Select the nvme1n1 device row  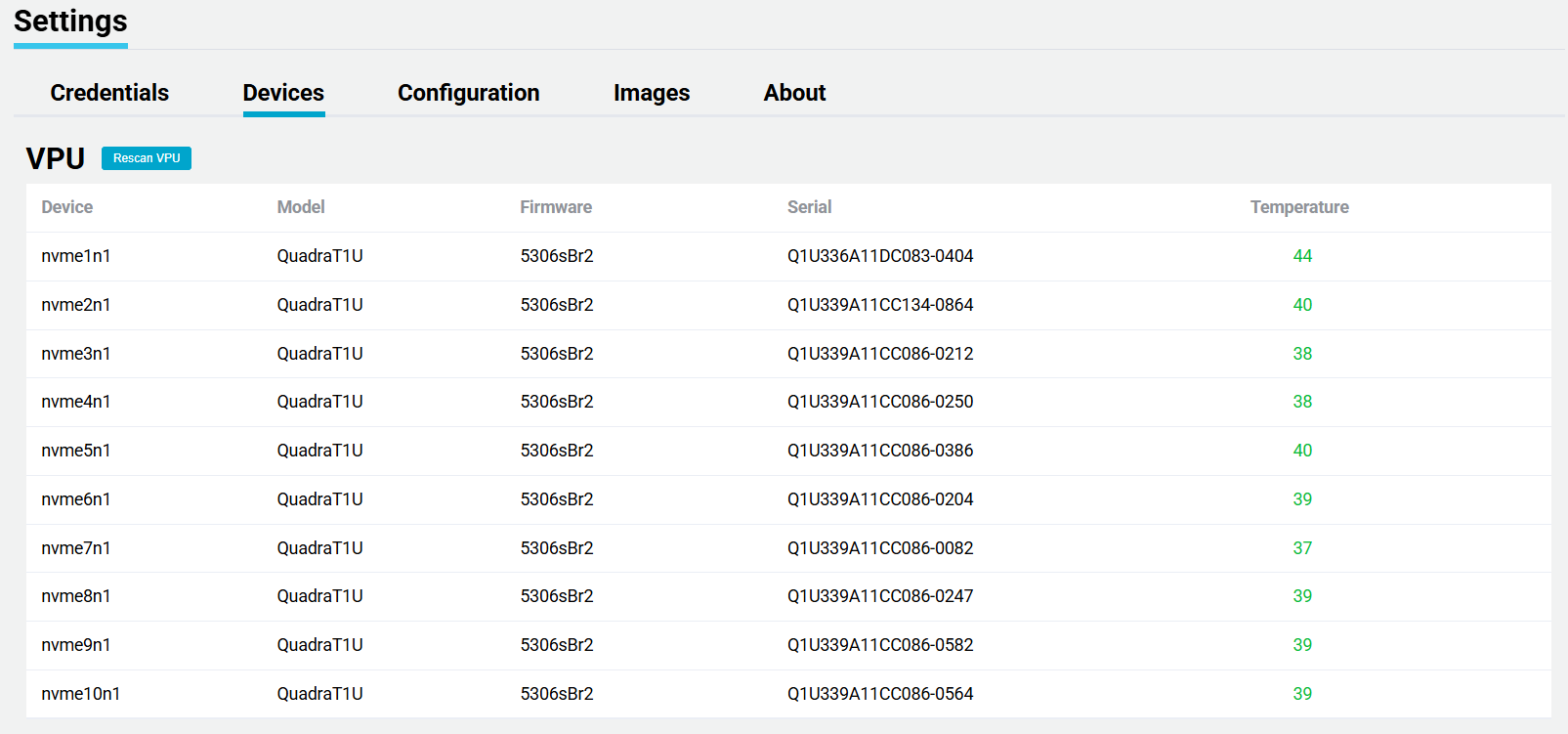tap(76, 256)
